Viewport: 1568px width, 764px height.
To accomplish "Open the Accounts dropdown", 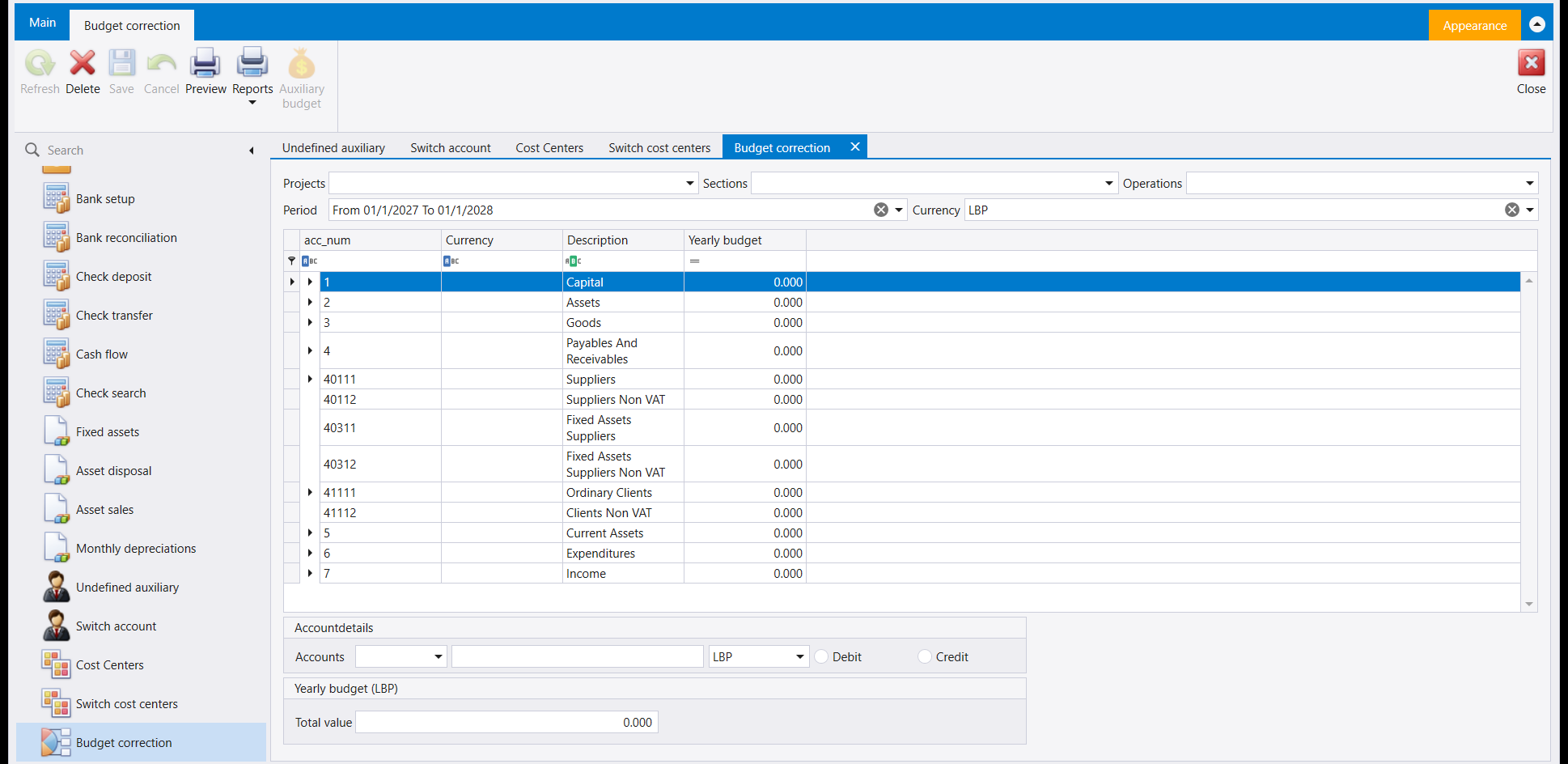I will pos(439,656).
